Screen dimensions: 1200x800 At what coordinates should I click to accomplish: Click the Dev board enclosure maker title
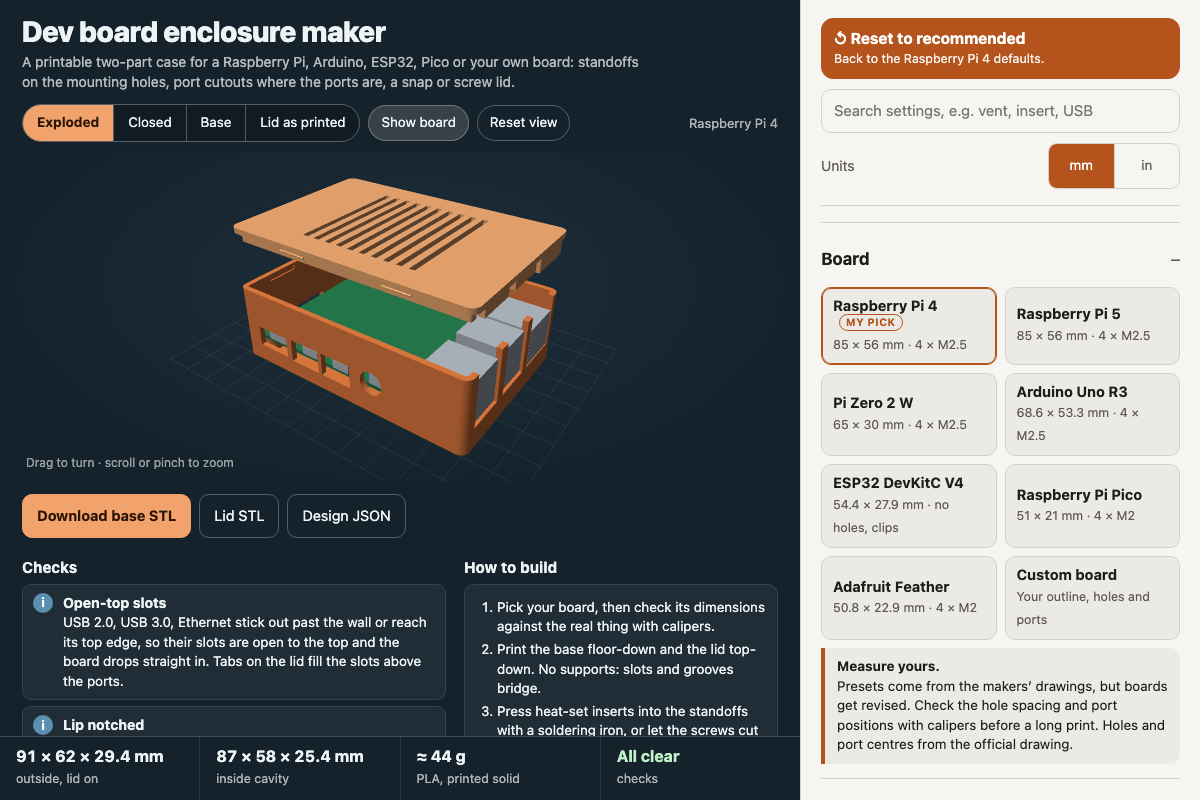tap(204, 32)
